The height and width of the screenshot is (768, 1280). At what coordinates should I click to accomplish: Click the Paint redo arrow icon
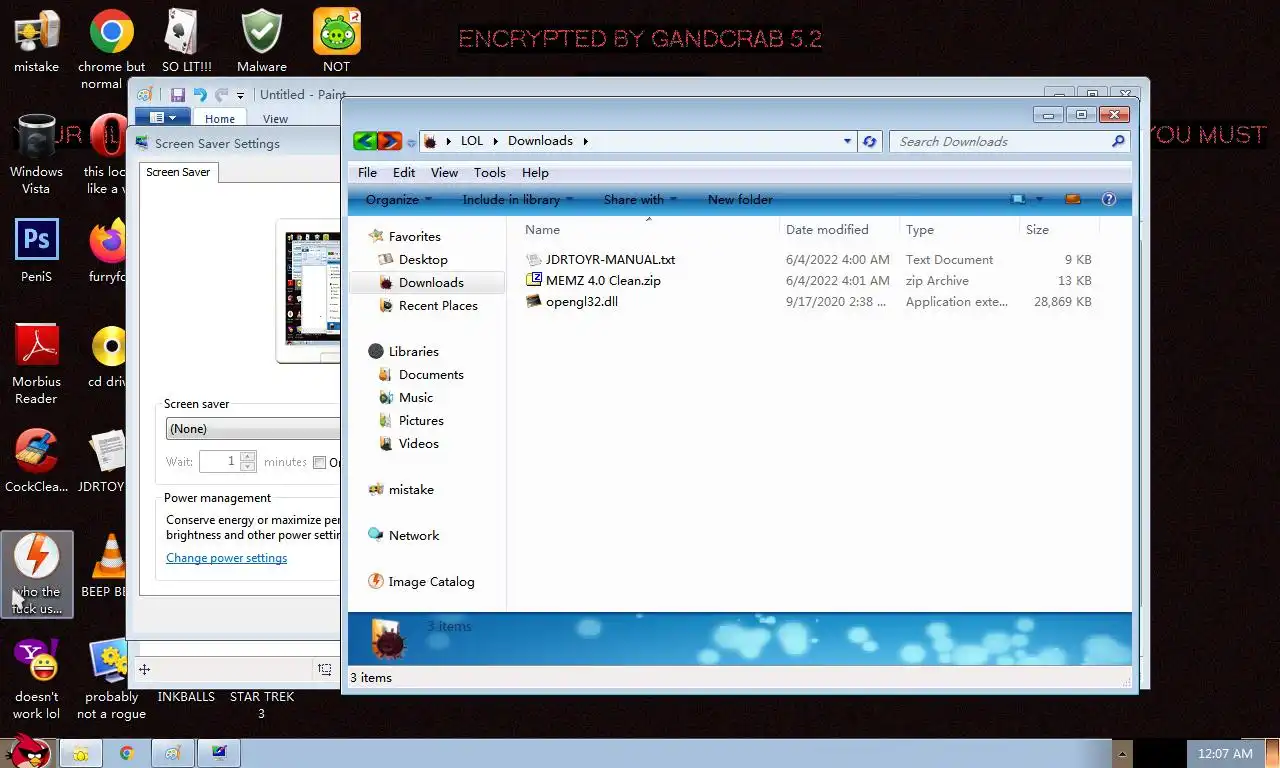[221, 95]
